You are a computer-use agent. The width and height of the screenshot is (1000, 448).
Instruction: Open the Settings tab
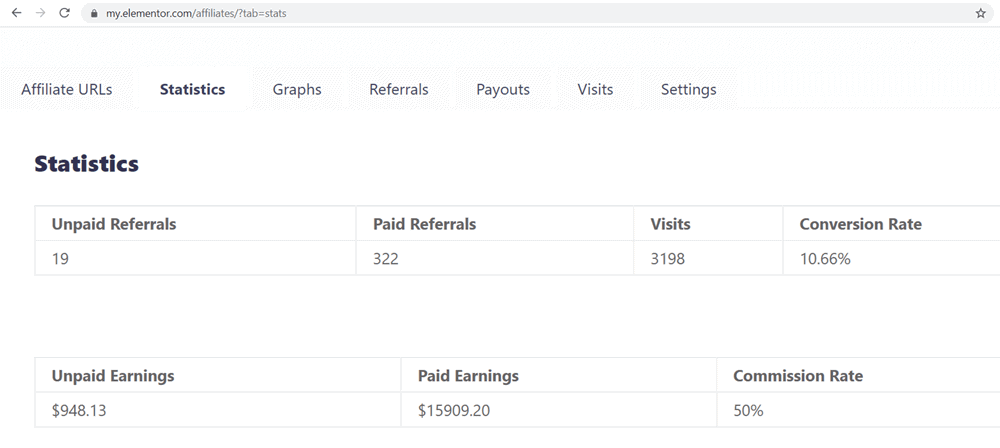[689, 89]
